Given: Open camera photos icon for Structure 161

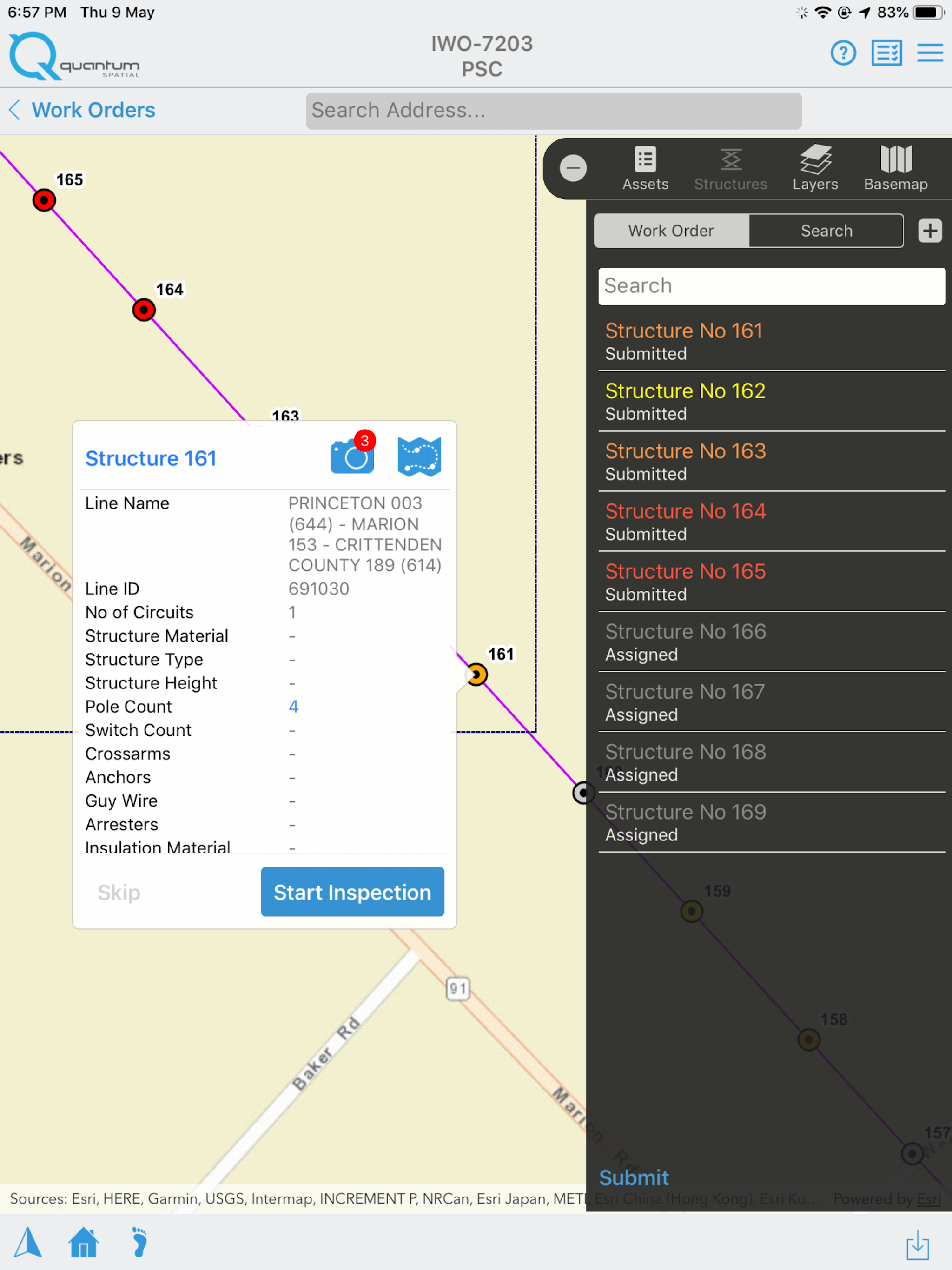Looking at the screenshot, I should (352, 455).
